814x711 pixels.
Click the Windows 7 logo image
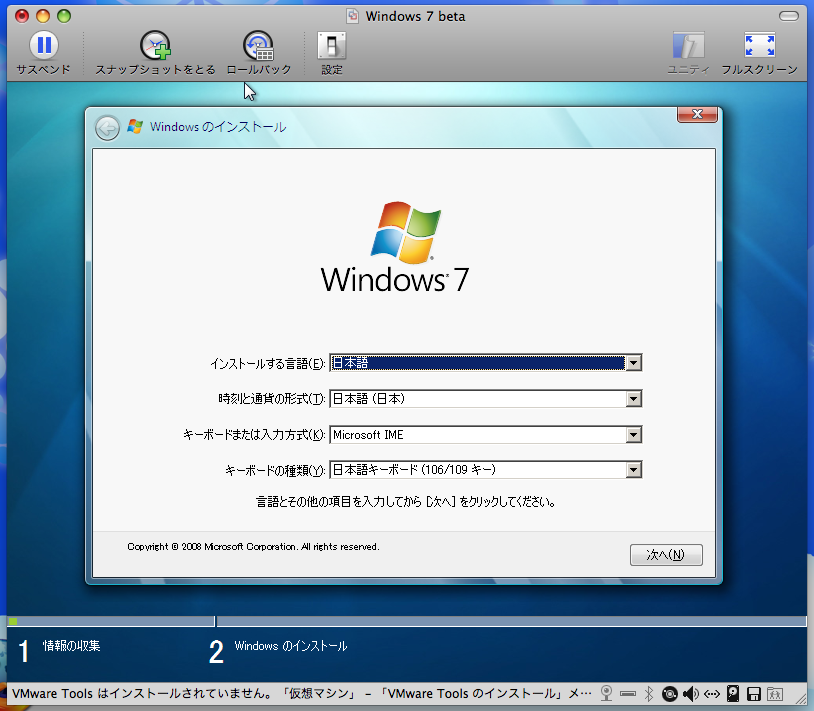point(395,247)
